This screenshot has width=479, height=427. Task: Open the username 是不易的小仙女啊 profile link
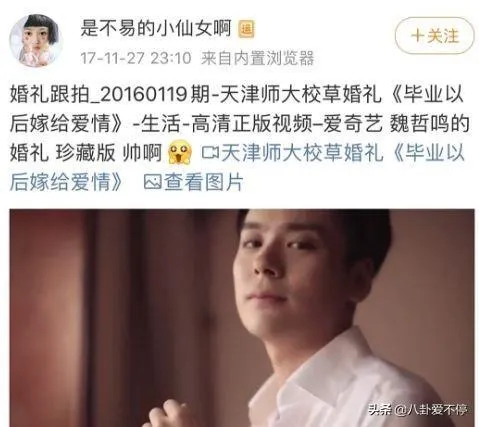156,28
